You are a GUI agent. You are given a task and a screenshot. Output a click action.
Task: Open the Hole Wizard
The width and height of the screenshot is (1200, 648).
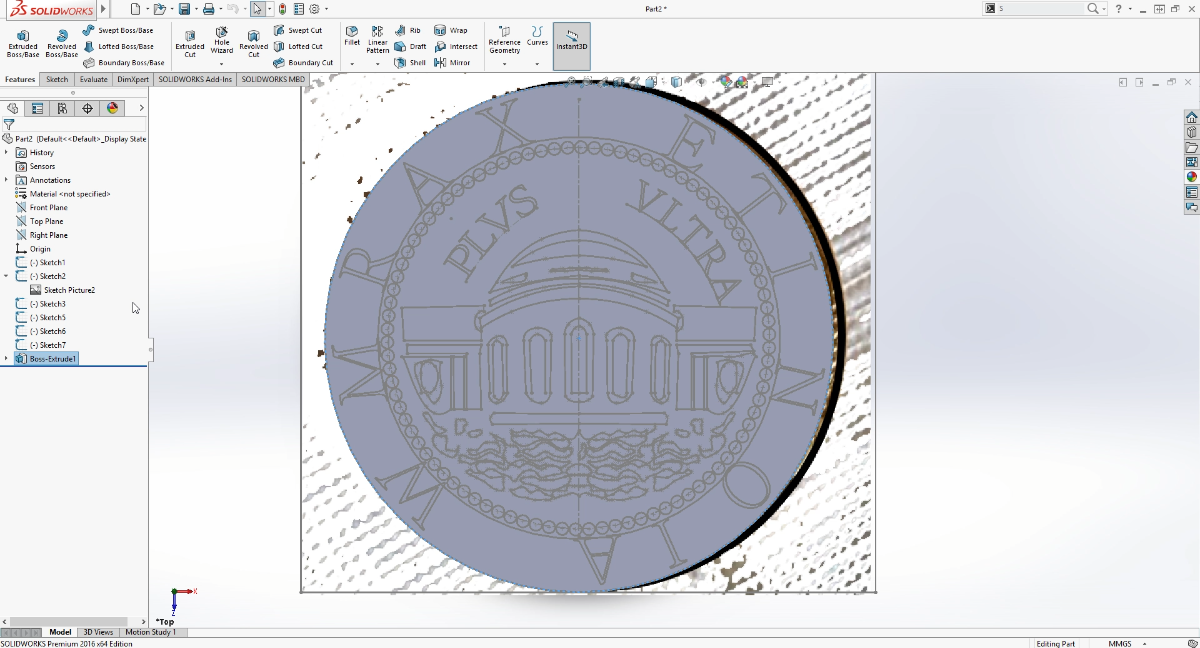click(222, 42)
